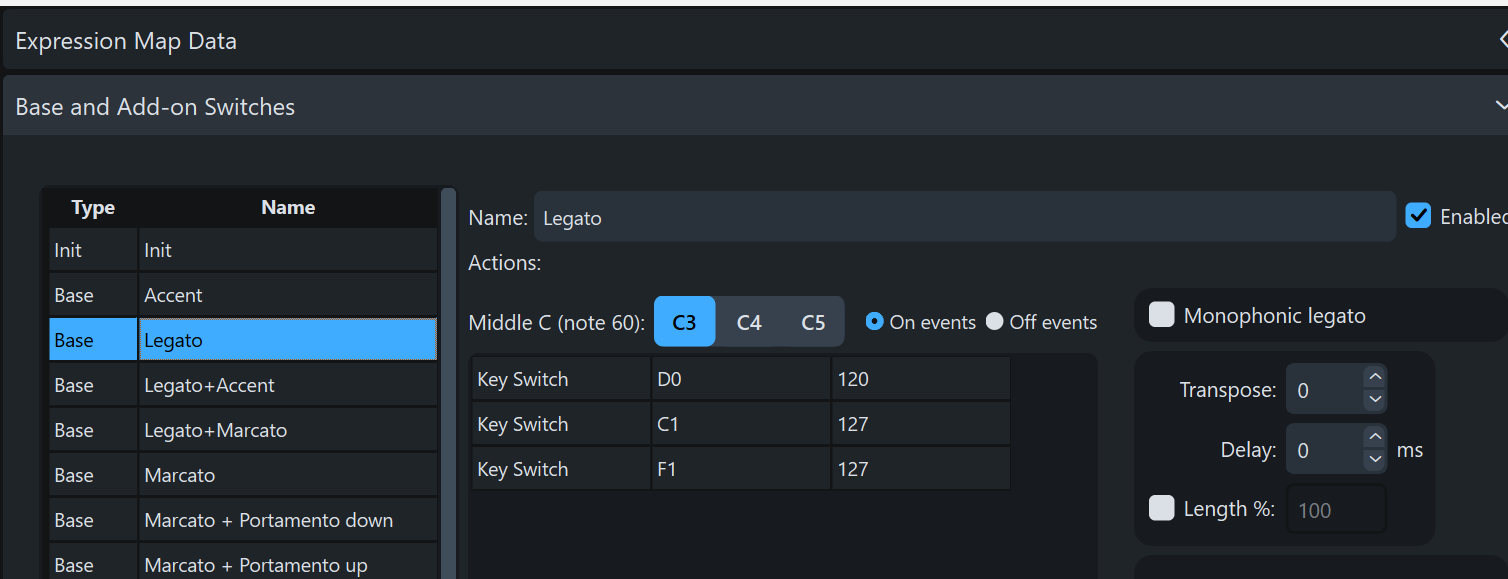Viewport: 1508px width, 579px height.
Task: Select the Off events radio button
Action: coord(994,322)
